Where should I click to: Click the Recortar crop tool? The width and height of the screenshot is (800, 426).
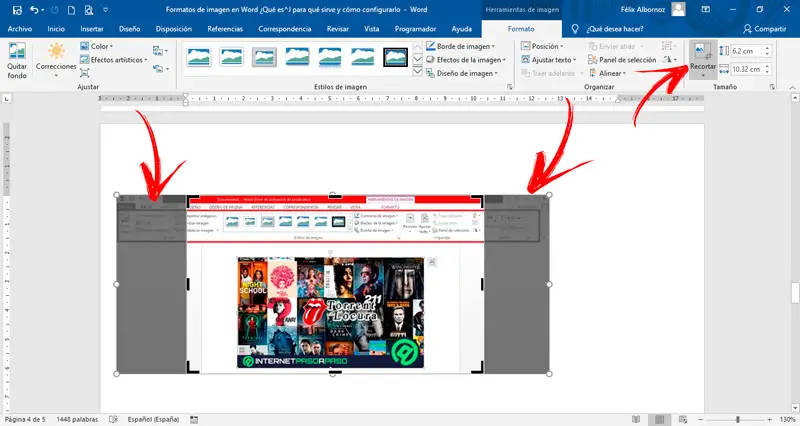pyautogui.click(x=703, y=53)
